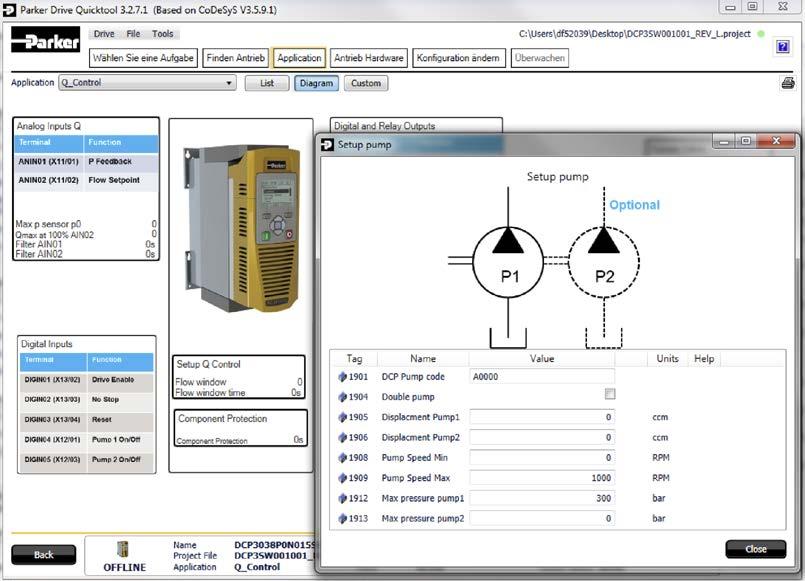Edit the DCP Pump code field

[542, 377]
